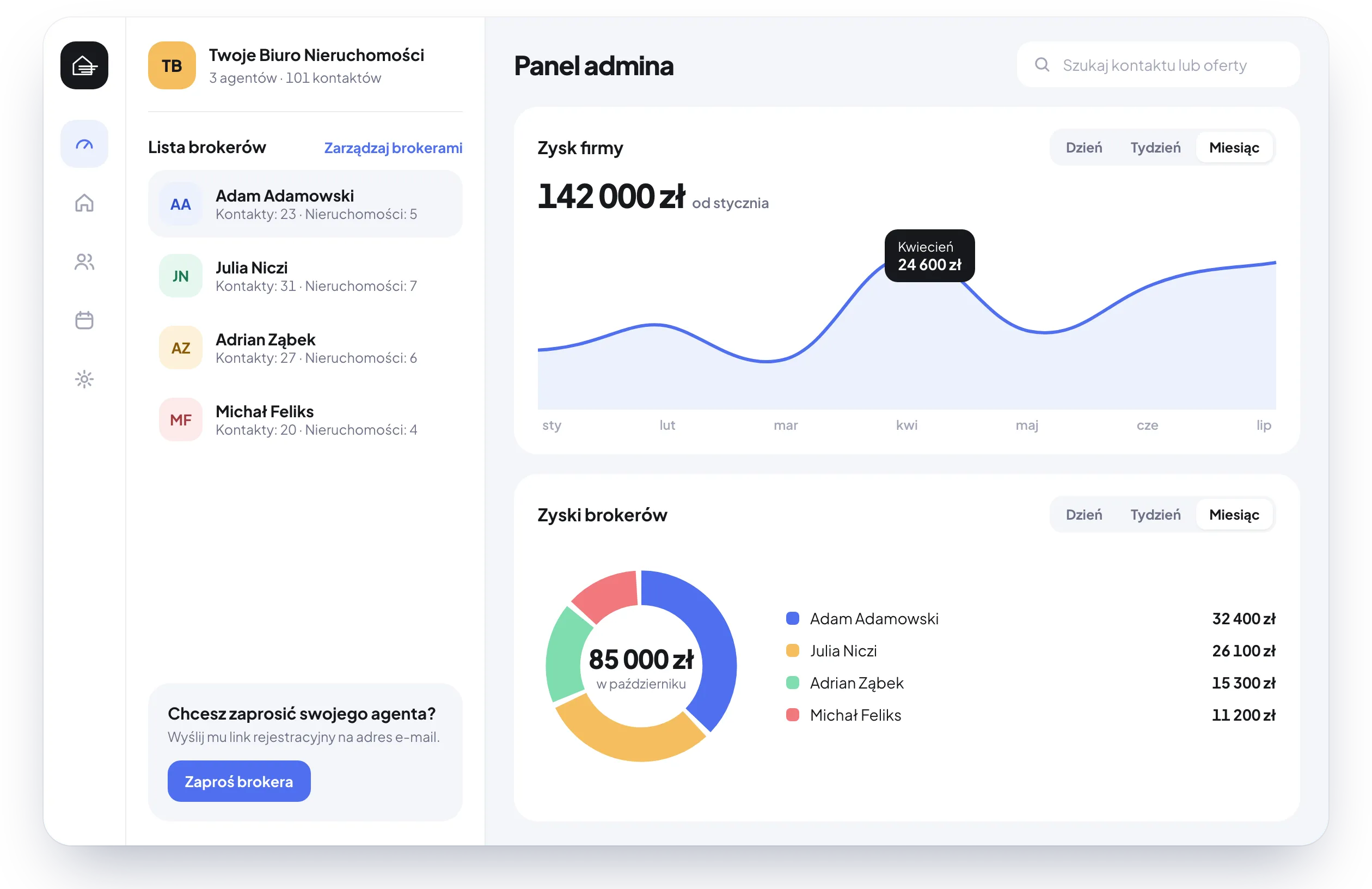This screenshot has height=889, width=1372.
Task: Click the 'kwi' month axis label
Action: click(x=906, y=425)
